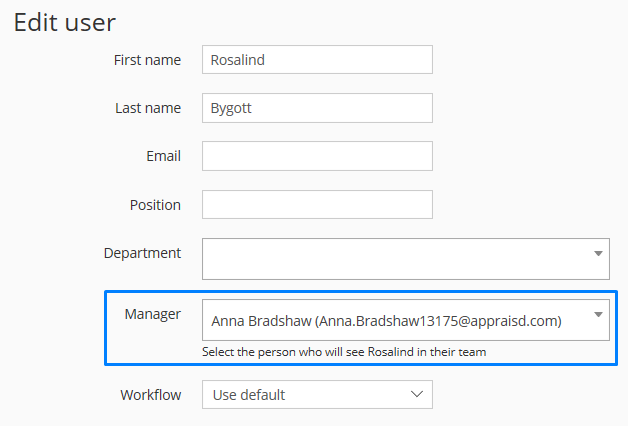
Task: Open the Department dropdown box
Action: tap(406, 259)
